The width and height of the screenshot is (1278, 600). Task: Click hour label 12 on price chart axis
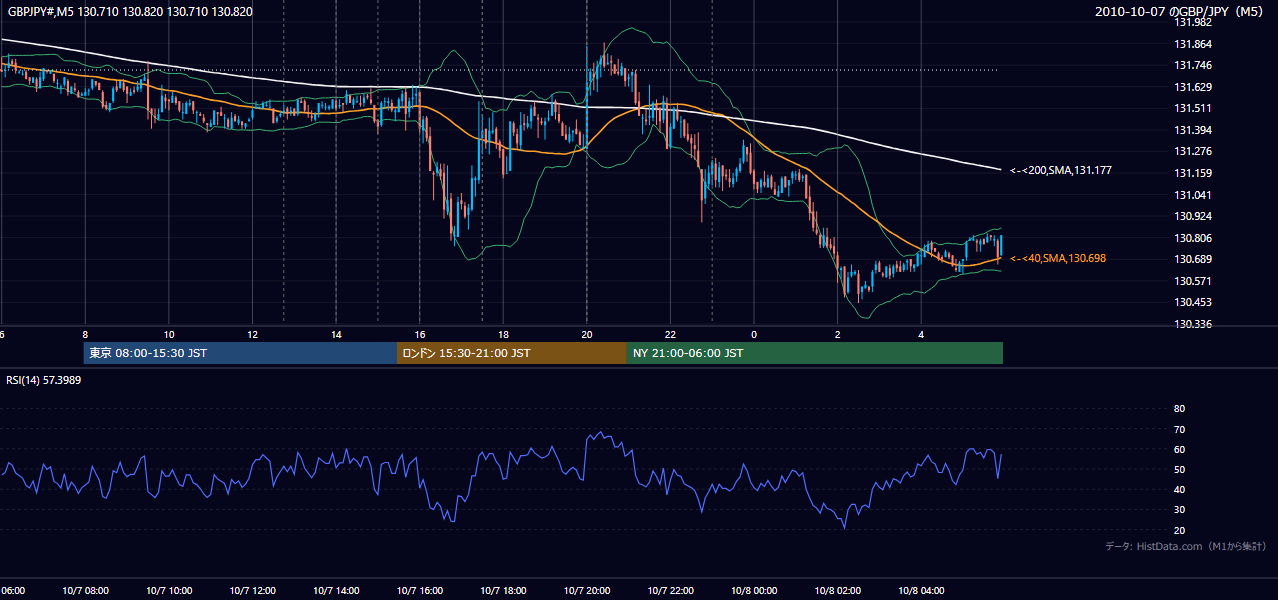(253, 334)
